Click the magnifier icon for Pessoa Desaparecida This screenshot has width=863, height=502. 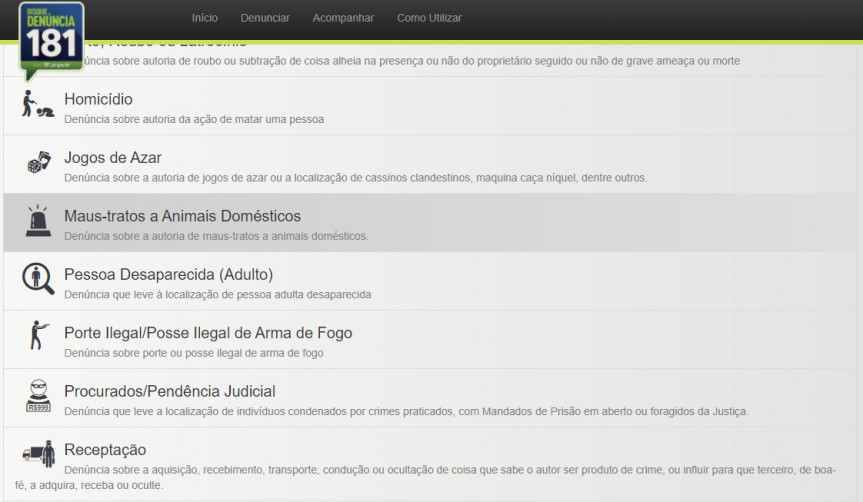(38, 279)
